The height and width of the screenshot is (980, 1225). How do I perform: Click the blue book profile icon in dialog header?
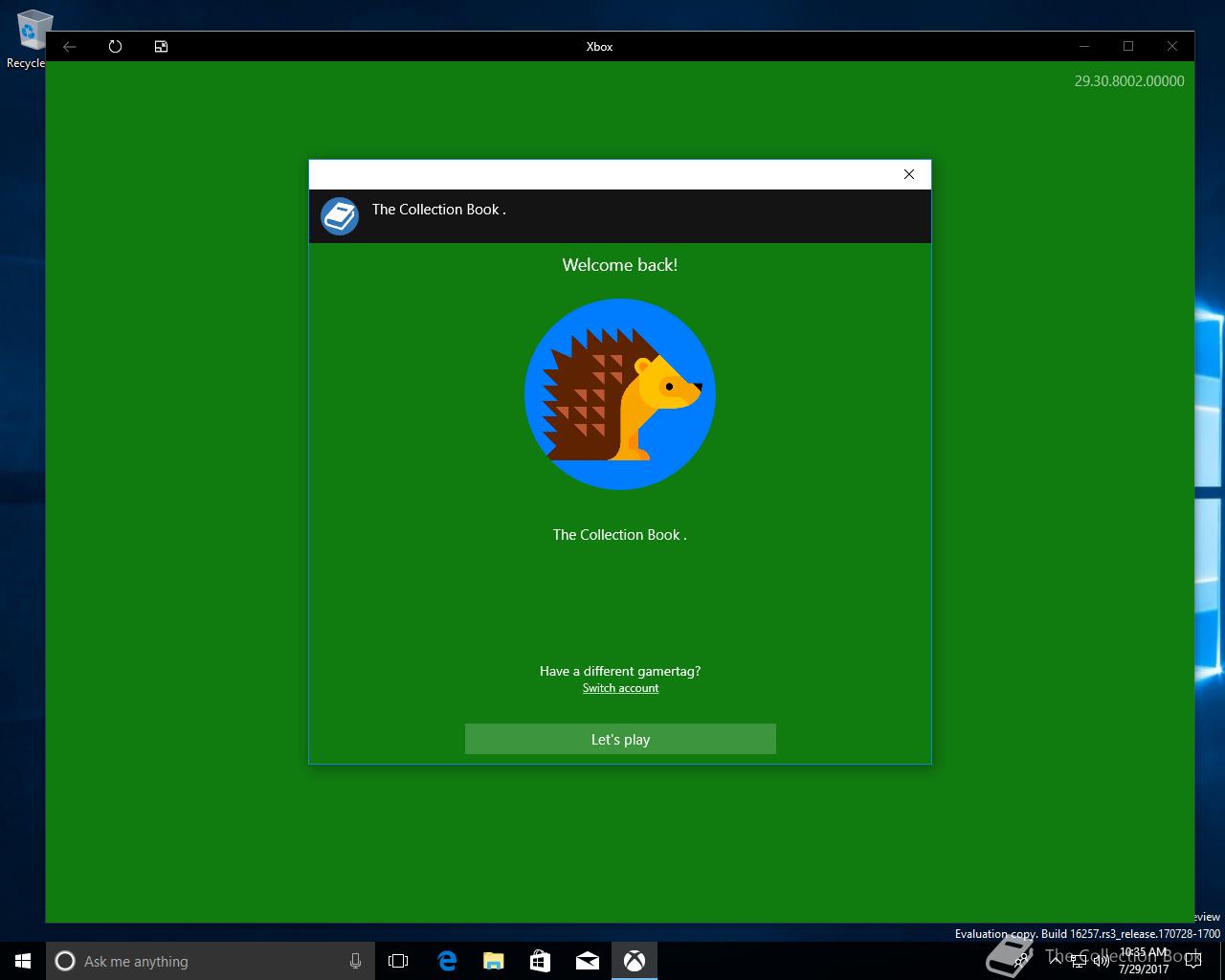[x=340, y=216]
